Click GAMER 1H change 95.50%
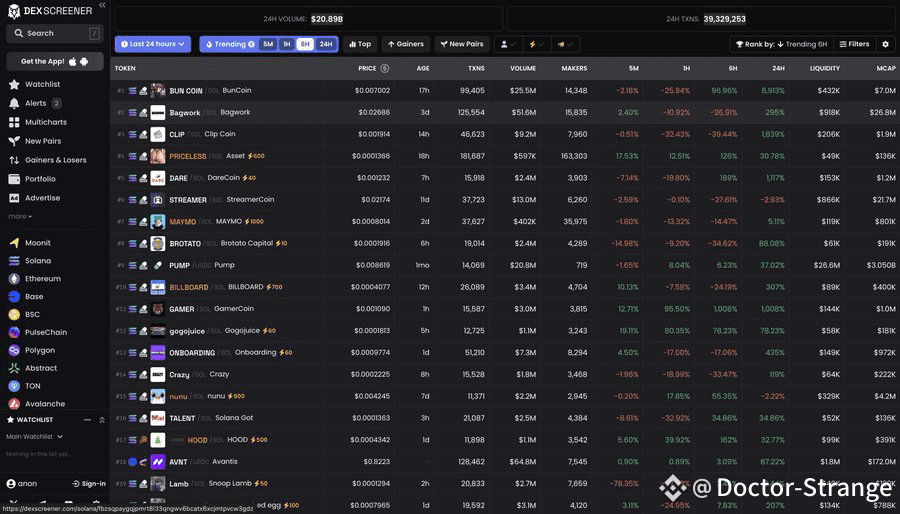The image size is (900, 514). click(x=677, y=309)
